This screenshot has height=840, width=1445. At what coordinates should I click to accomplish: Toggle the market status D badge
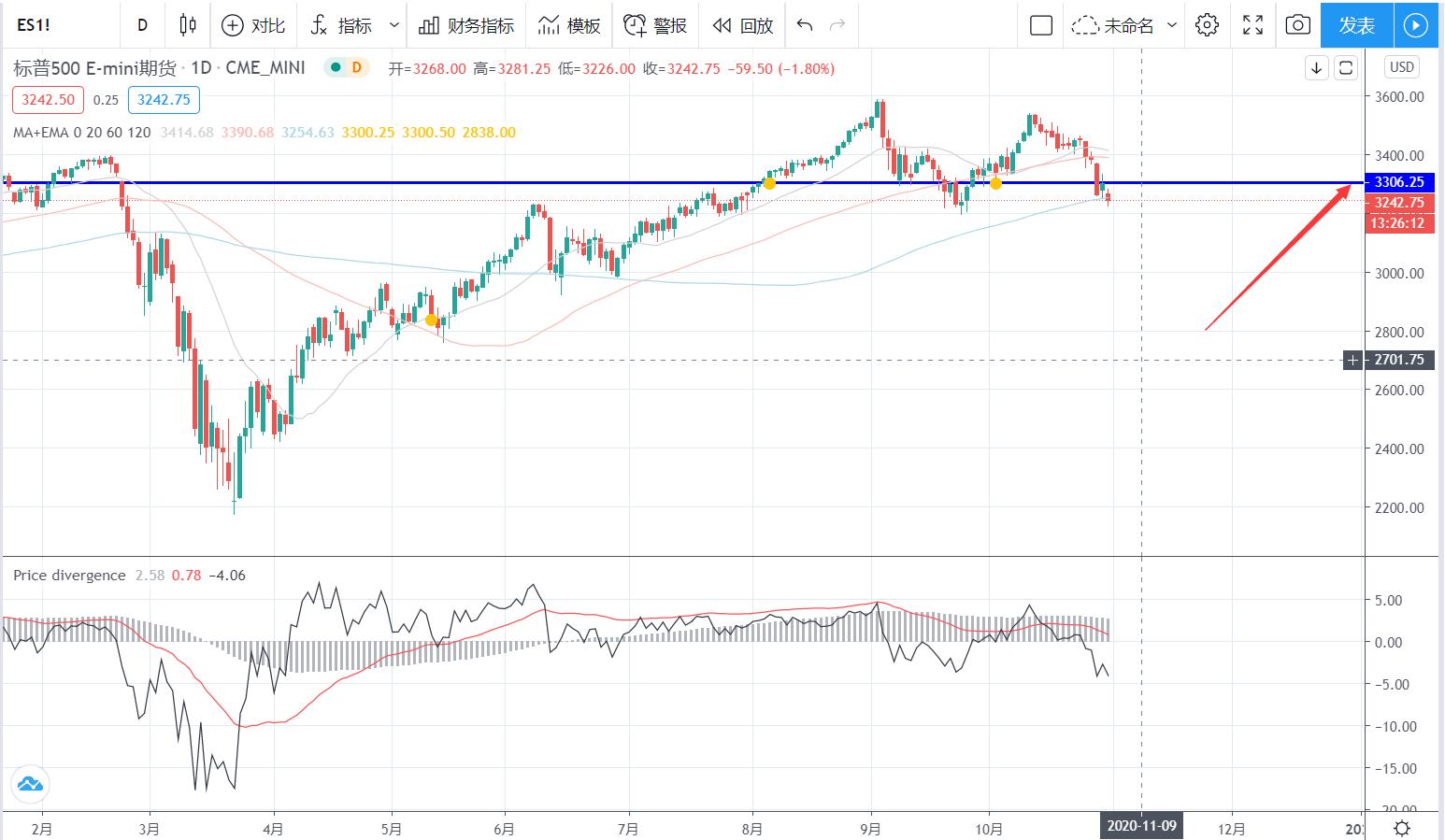[355, 68]
